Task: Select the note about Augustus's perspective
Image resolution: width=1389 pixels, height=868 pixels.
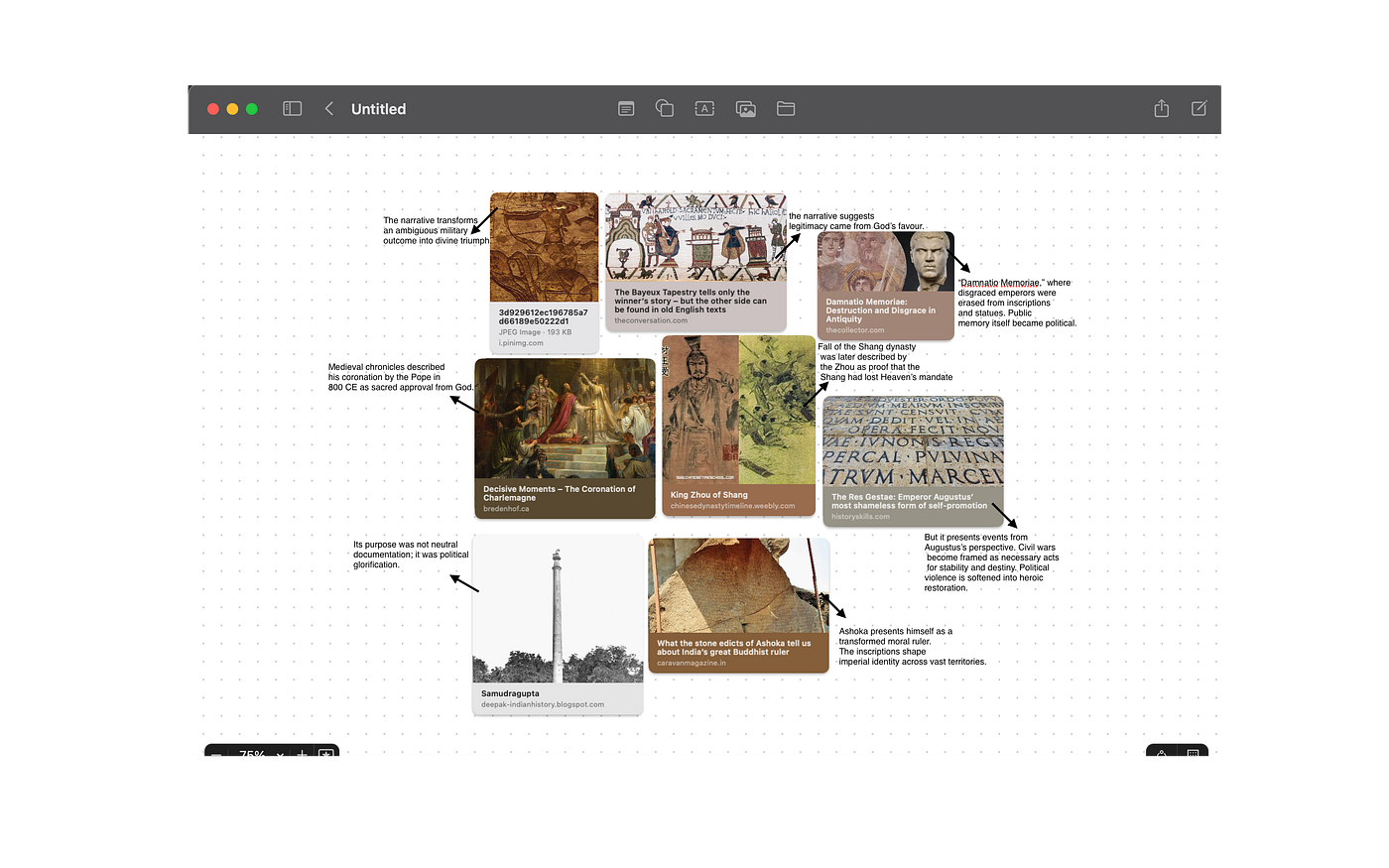Action: 991,562
